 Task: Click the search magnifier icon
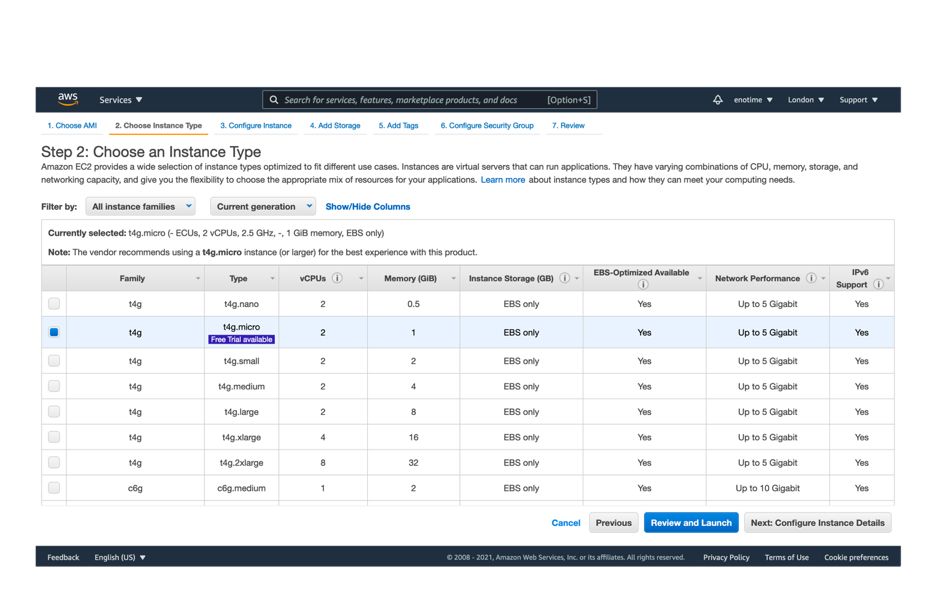(x=273, y=100)
